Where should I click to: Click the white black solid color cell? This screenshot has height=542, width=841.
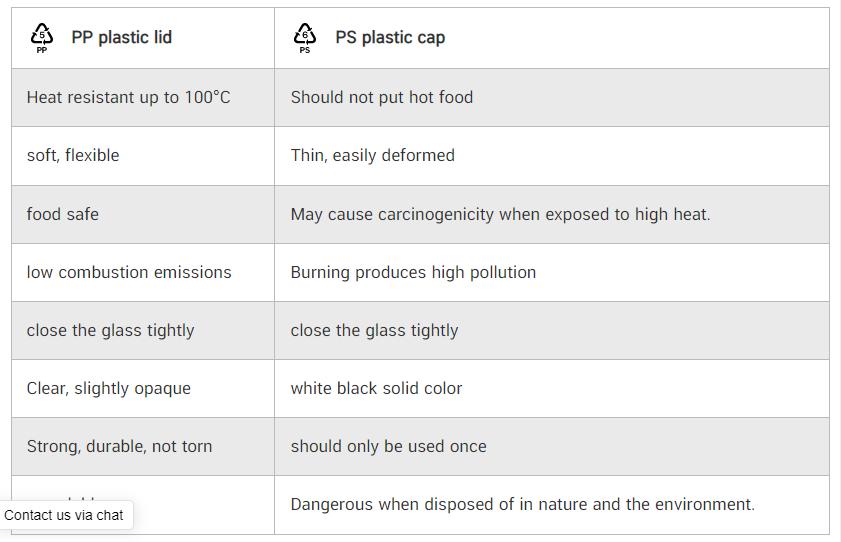[x=551, y=389]
